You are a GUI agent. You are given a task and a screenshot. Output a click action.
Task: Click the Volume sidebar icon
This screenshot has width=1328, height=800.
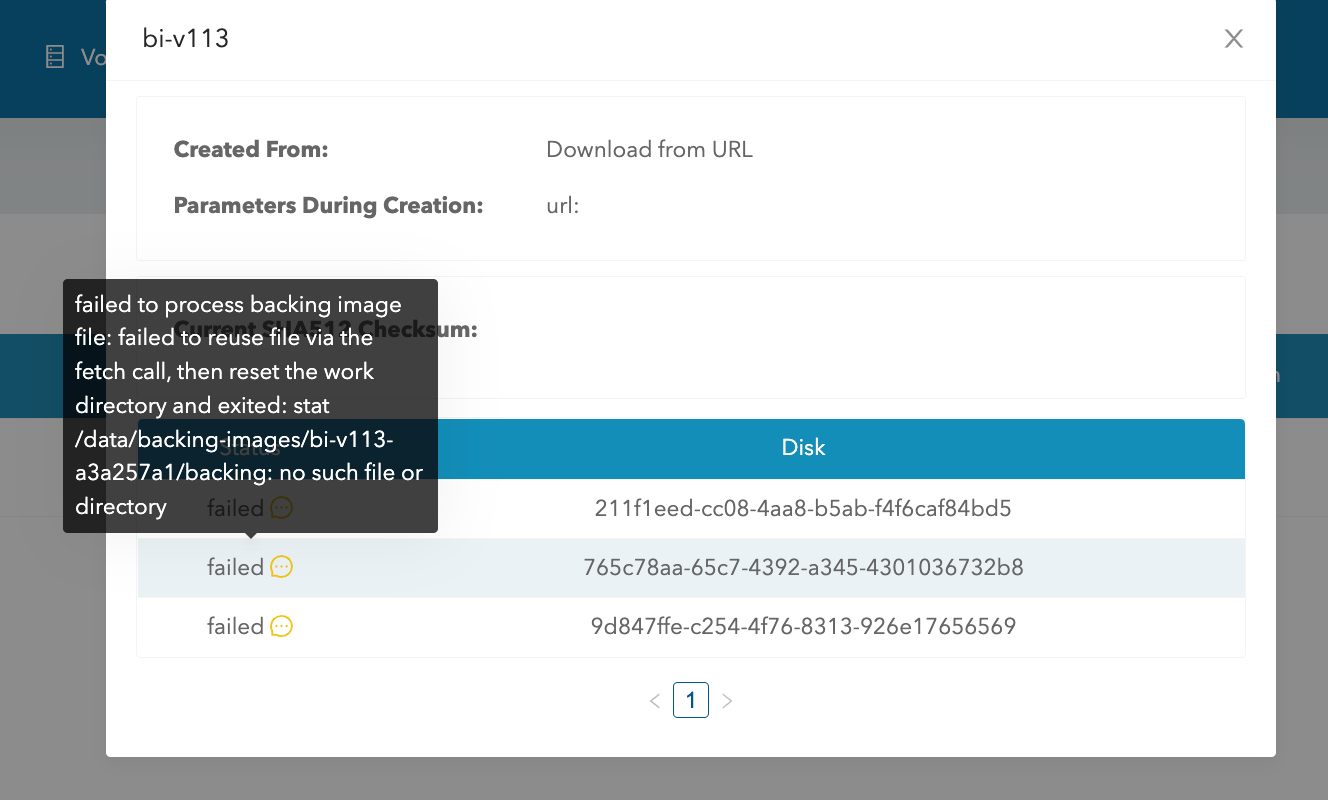(55, 57)
